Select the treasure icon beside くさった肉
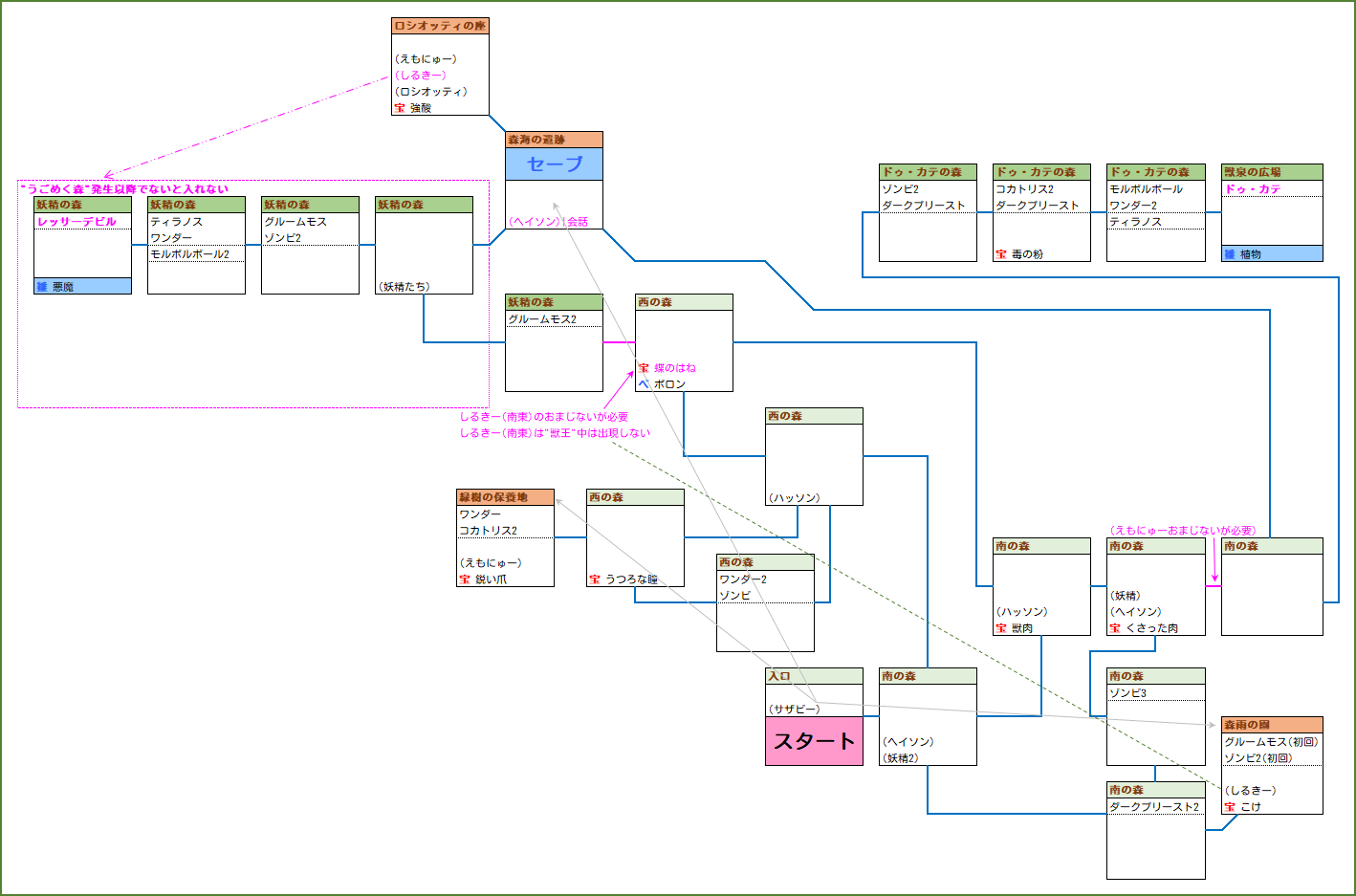Image resolution: width=1356 pixels, height=896 pixels. click(x=1114, y=628)
